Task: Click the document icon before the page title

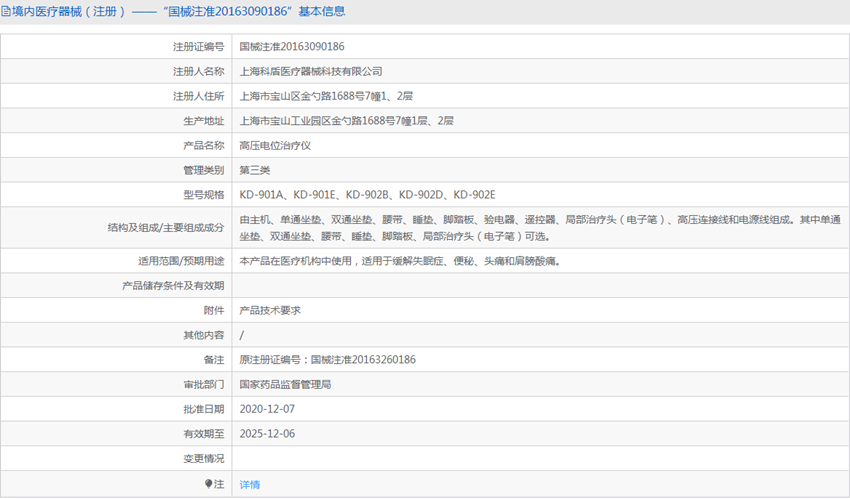Action: pyautogui.click(x=7, y=12)
